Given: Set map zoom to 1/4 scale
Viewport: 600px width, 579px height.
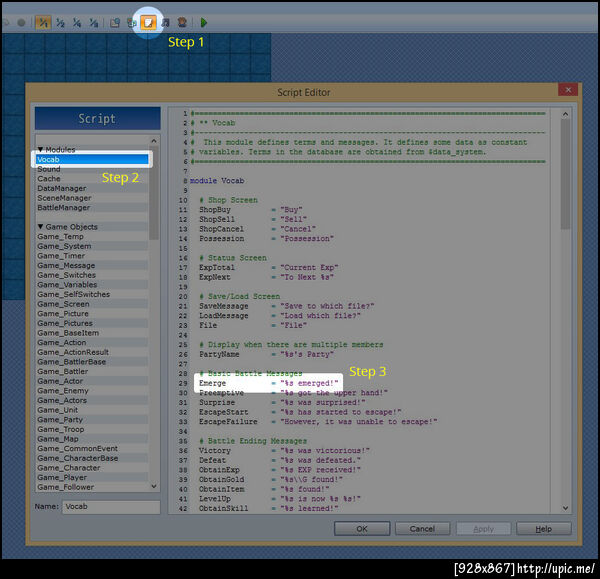Looking at the screenshot, I should 77,23.
